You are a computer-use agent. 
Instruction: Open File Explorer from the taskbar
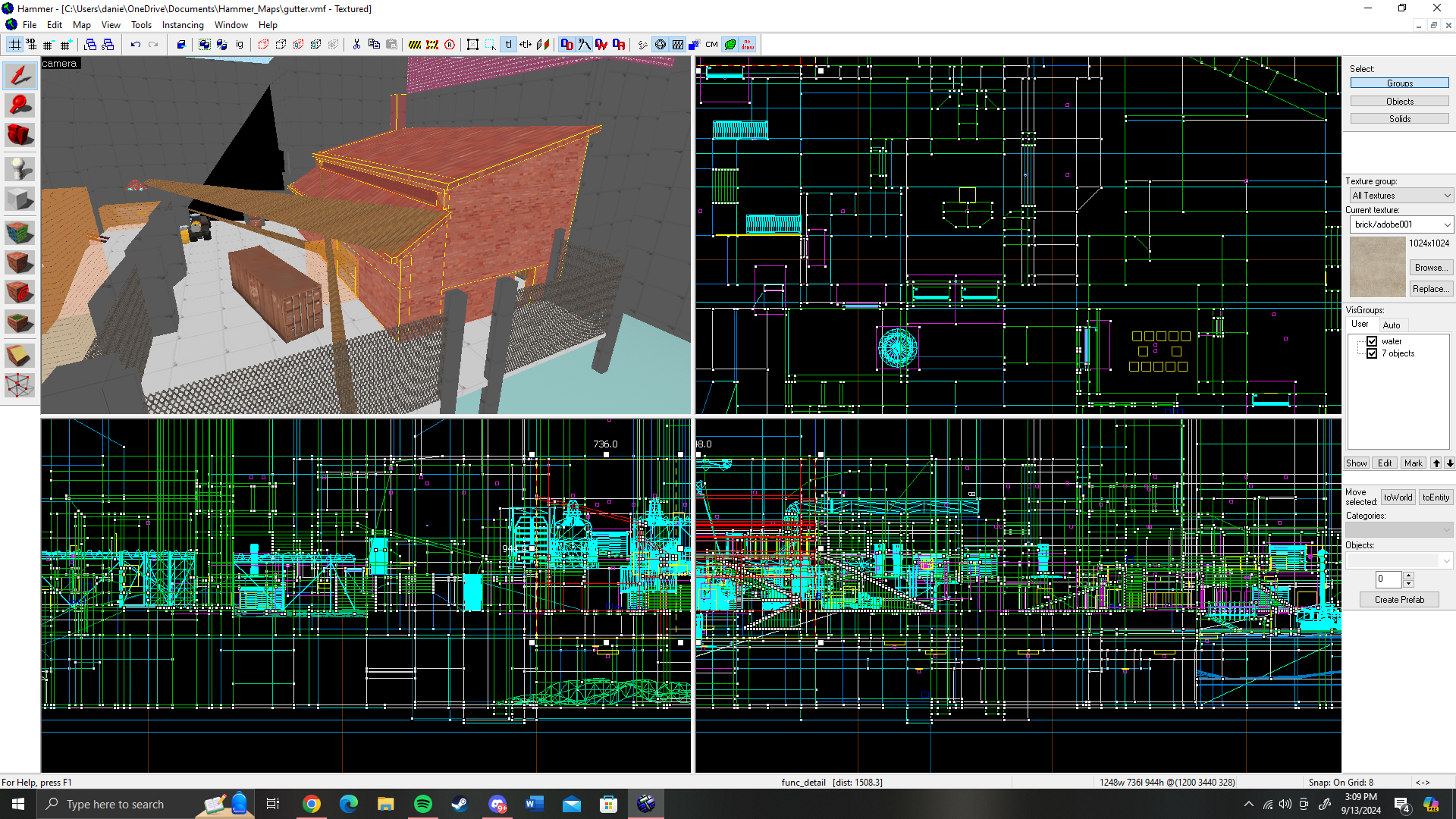tap(386, 804)
